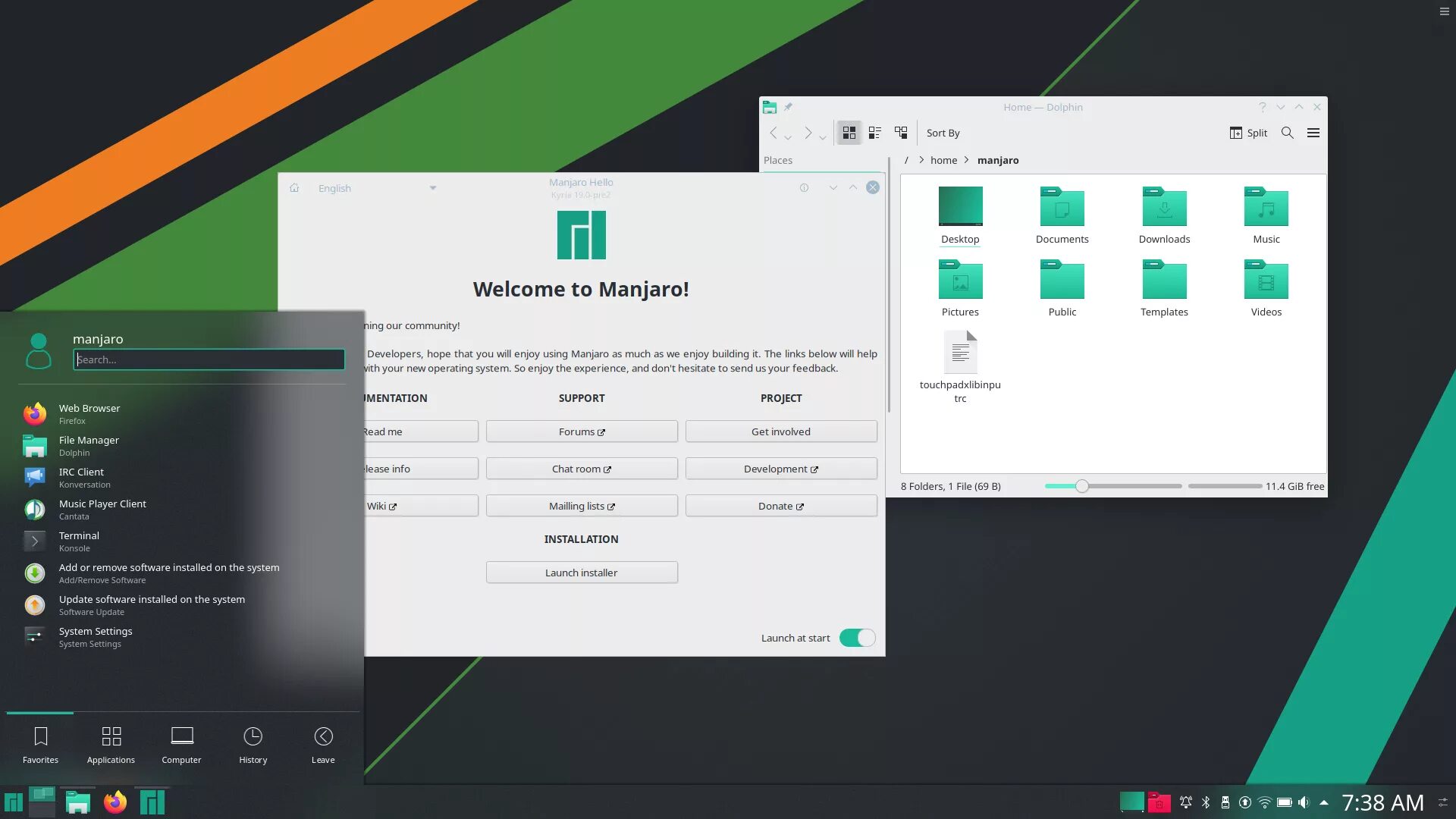1456x819 pixels.
Task: Drag the zoom slider in Dolphin
Action: (x=1081, y=486)
